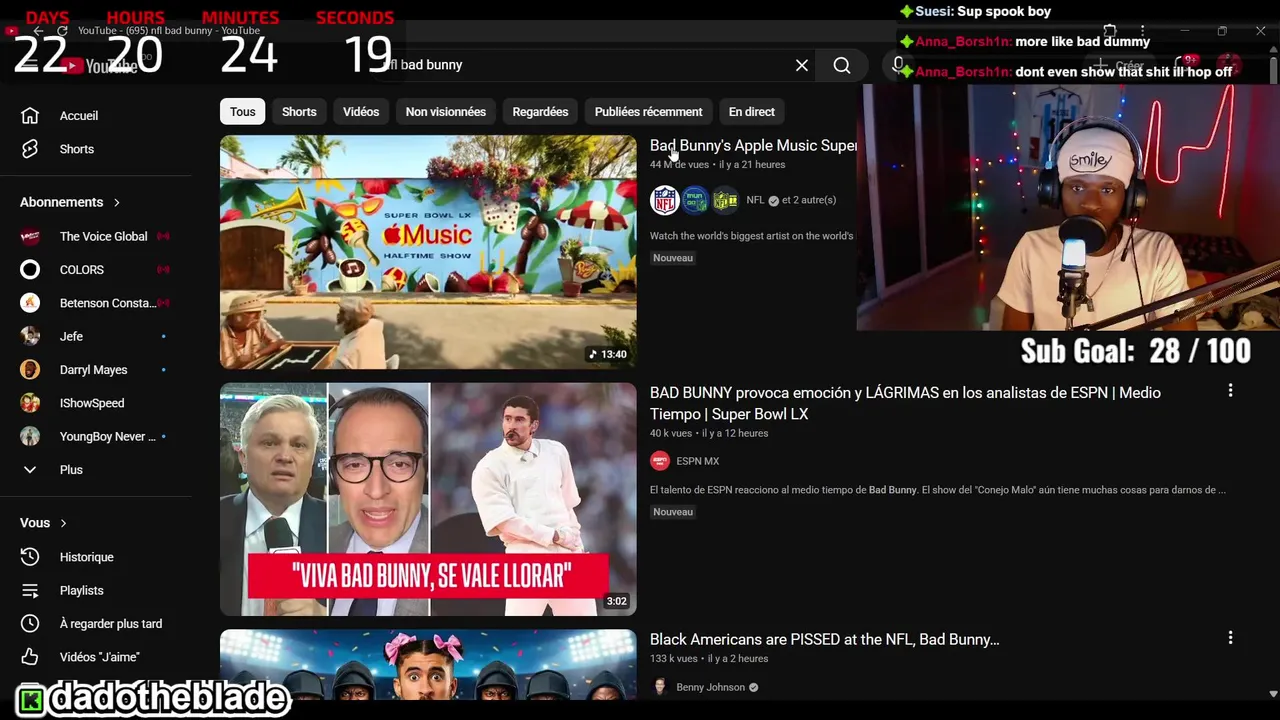This screenshot has width=1280, height=720.
Task: Open Accueil home icon in sidebar
Action: click(30, 116)
